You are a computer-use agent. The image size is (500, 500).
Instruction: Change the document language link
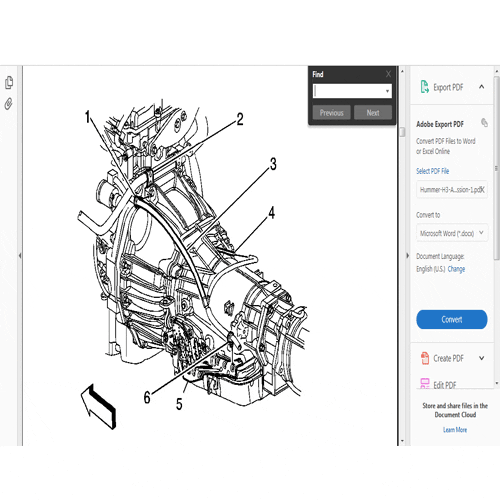pos(456,269)
